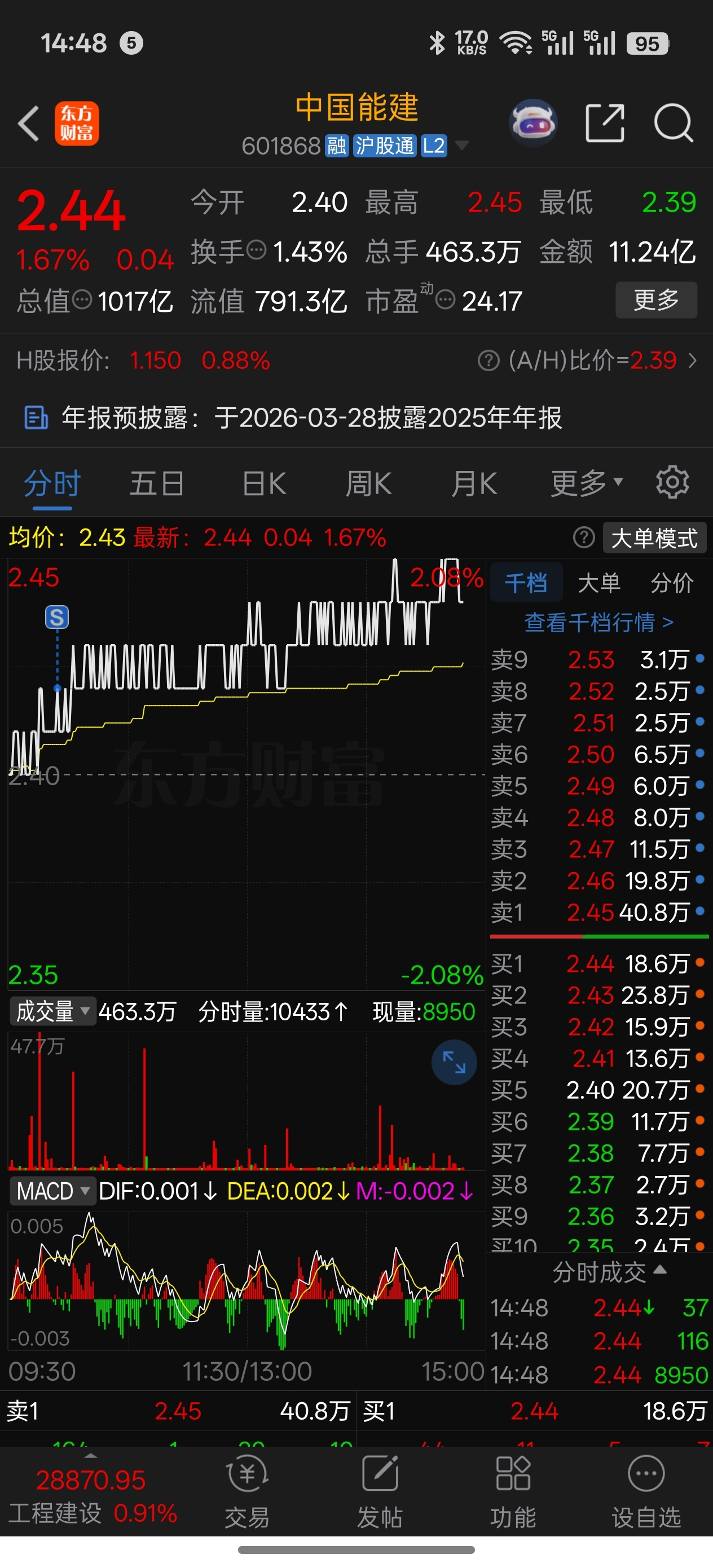Image resolution: width=713 pixels, height=1568 pixels.
Task: Tap help icon before (A/H)比价
Action: (488, 360)
